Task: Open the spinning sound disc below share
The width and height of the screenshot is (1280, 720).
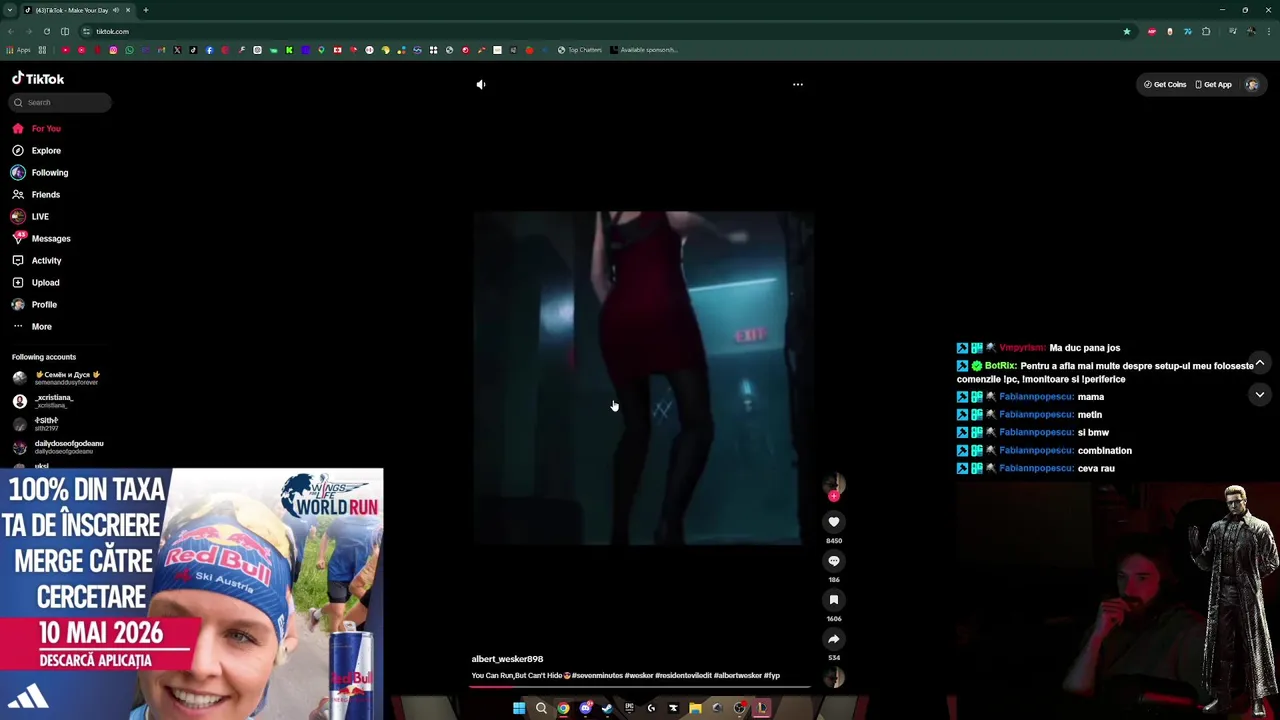Action: (x=834, y=678)
